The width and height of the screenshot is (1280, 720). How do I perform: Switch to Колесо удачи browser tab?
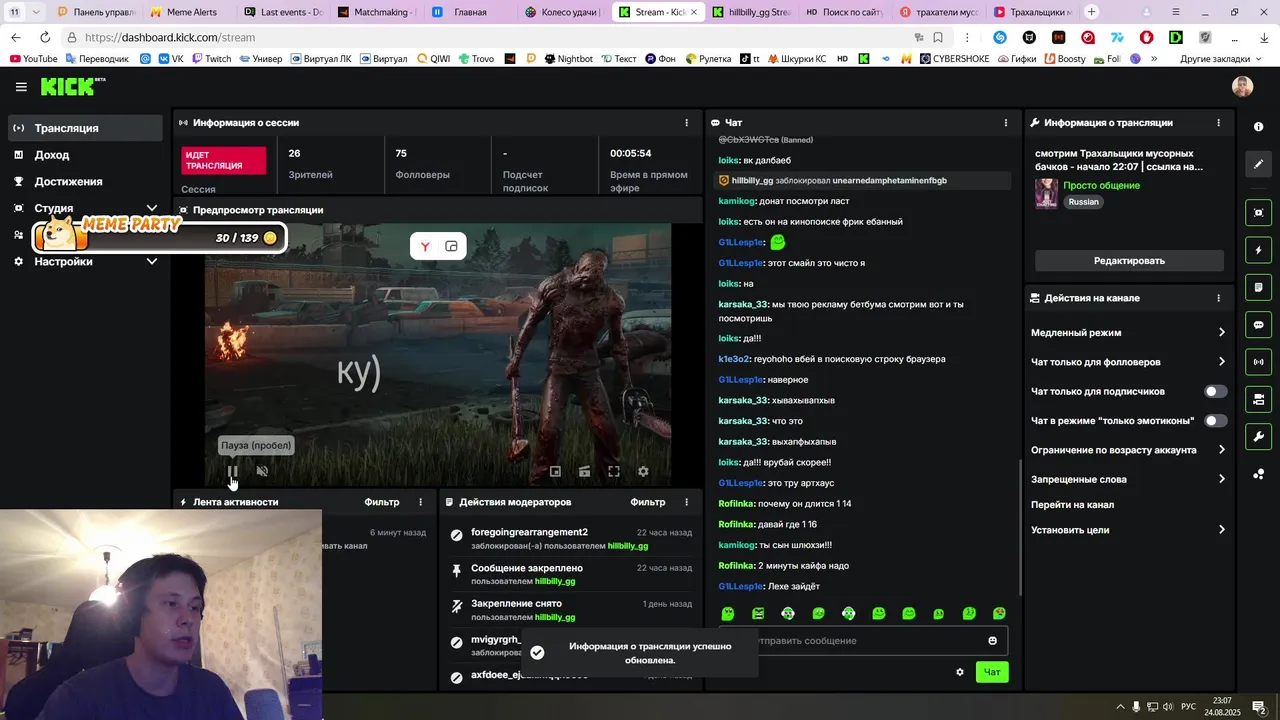point(562,12)
